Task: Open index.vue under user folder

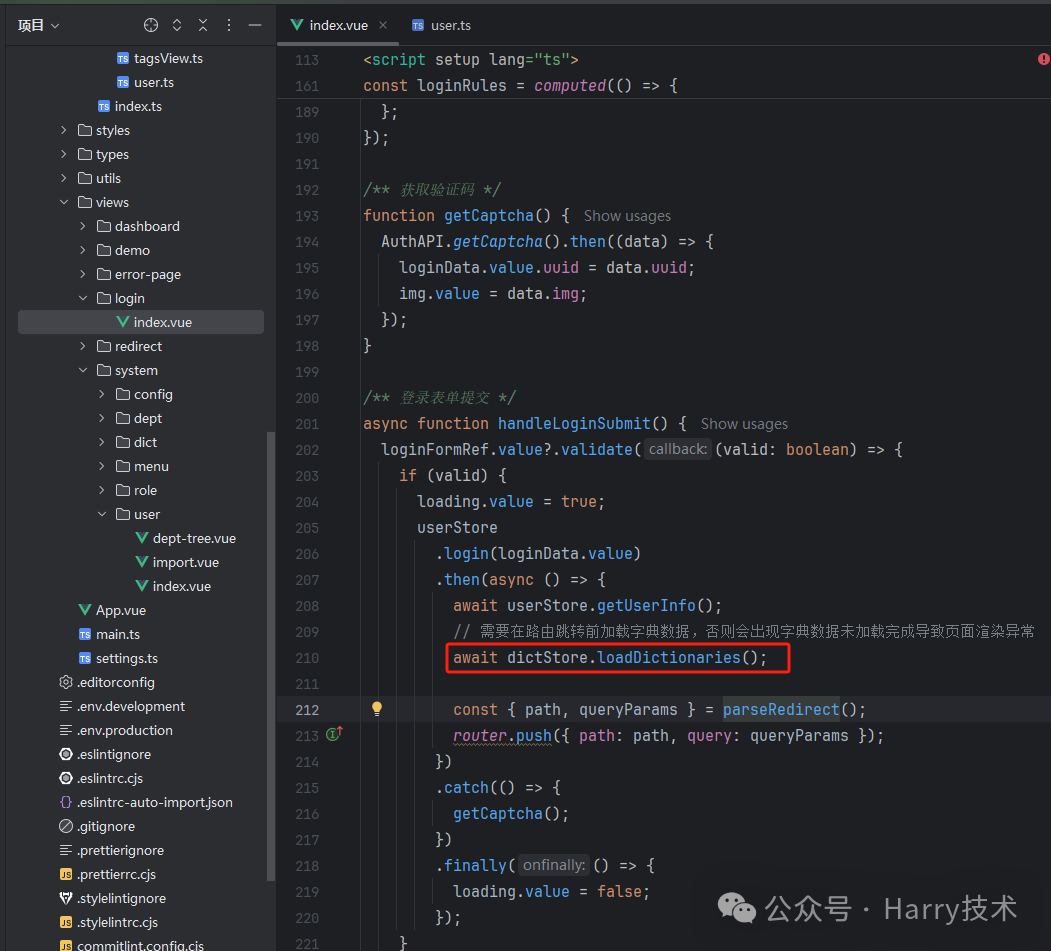Action: 173,586
